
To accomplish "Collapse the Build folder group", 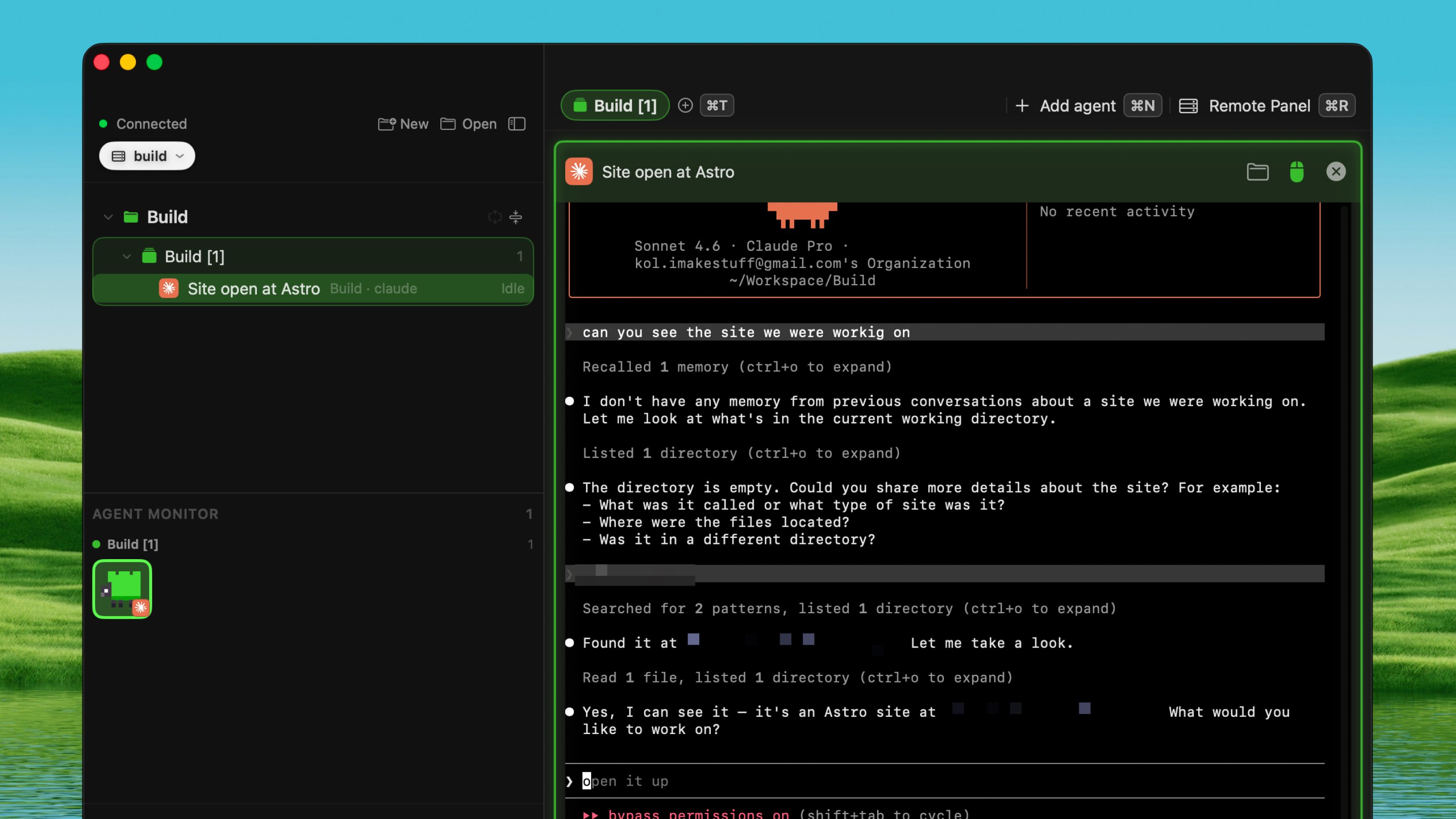I will tap(108, 217).
